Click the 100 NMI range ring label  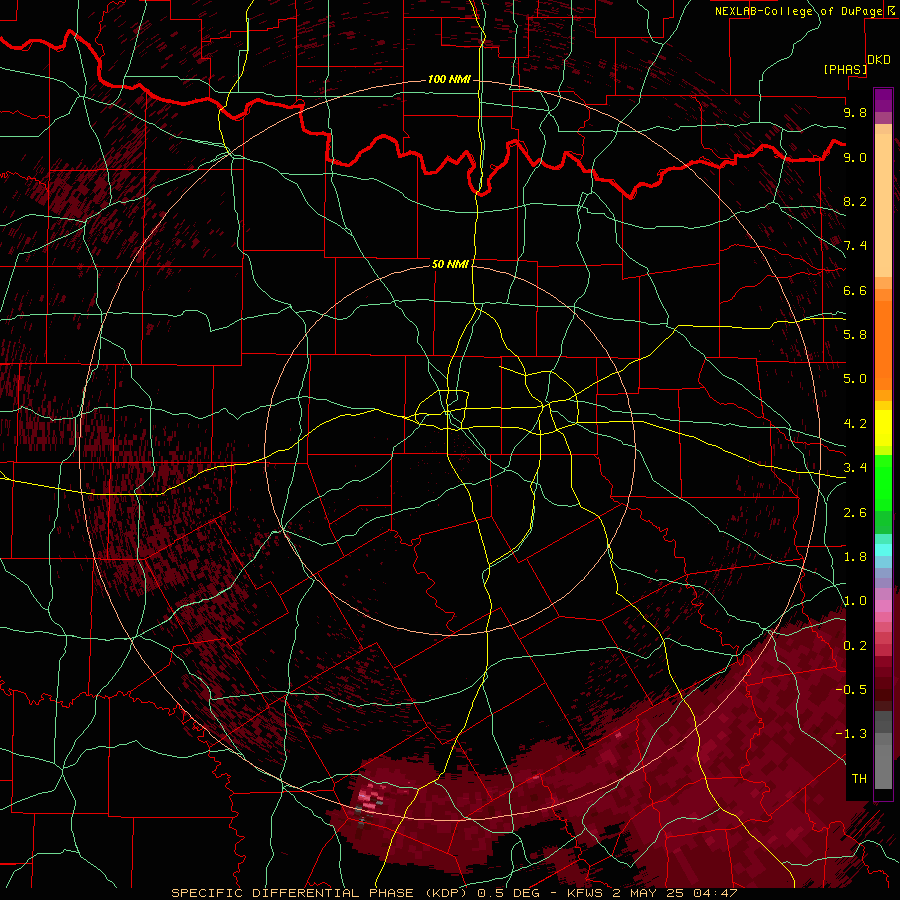point(449,79)
